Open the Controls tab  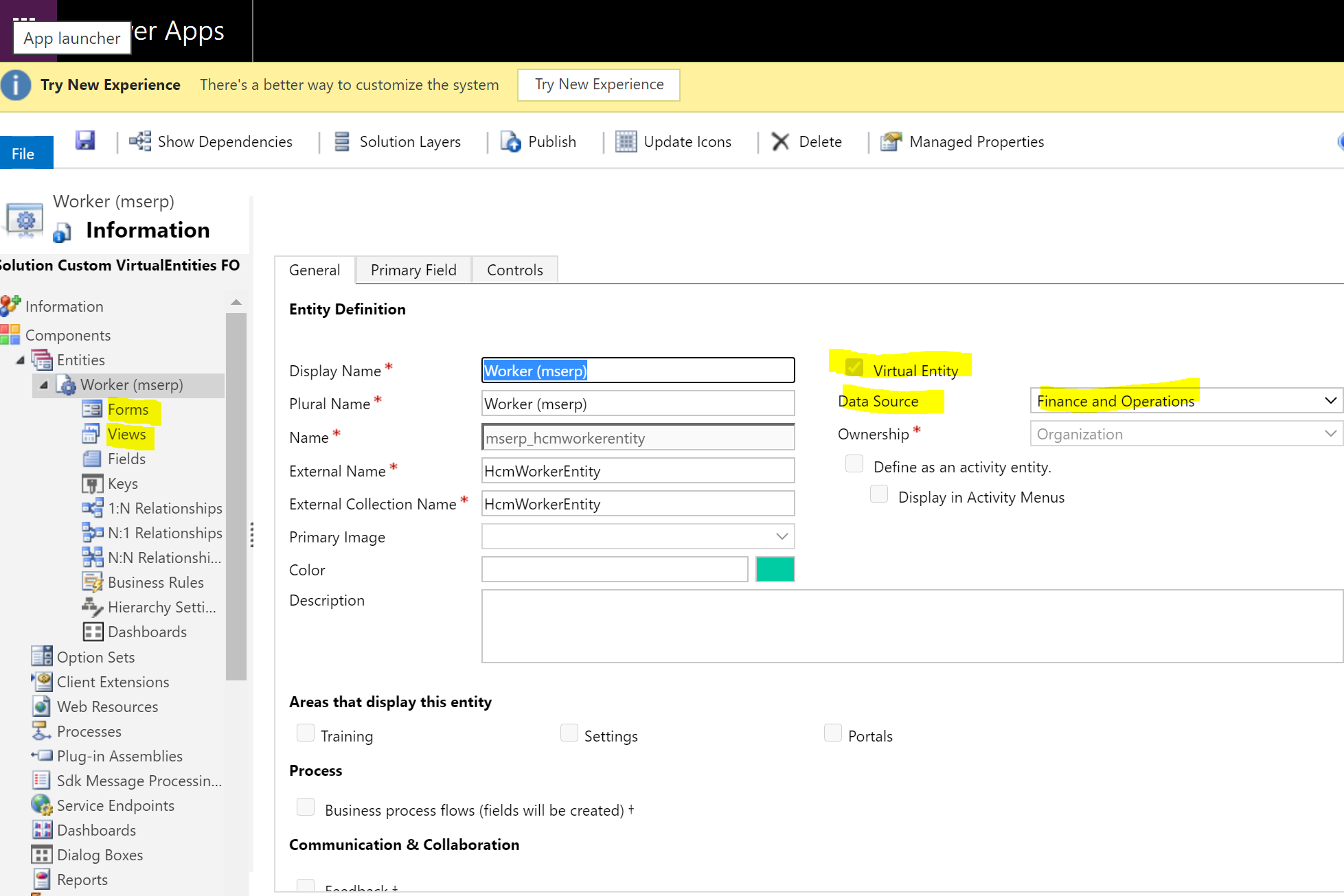pos(514,270)
